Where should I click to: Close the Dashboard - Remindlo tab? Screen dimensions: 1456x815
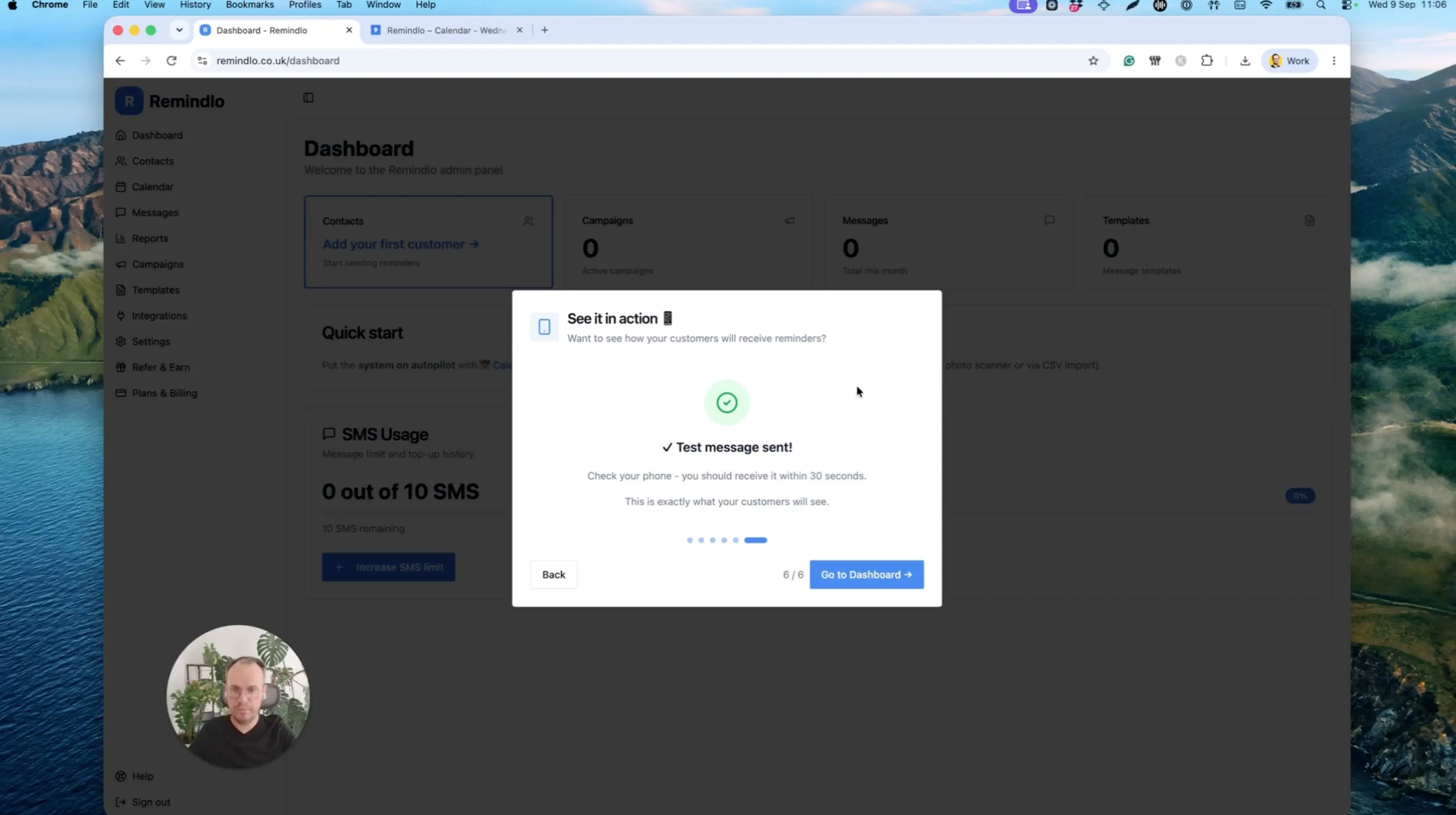click(x=349, y=30)
